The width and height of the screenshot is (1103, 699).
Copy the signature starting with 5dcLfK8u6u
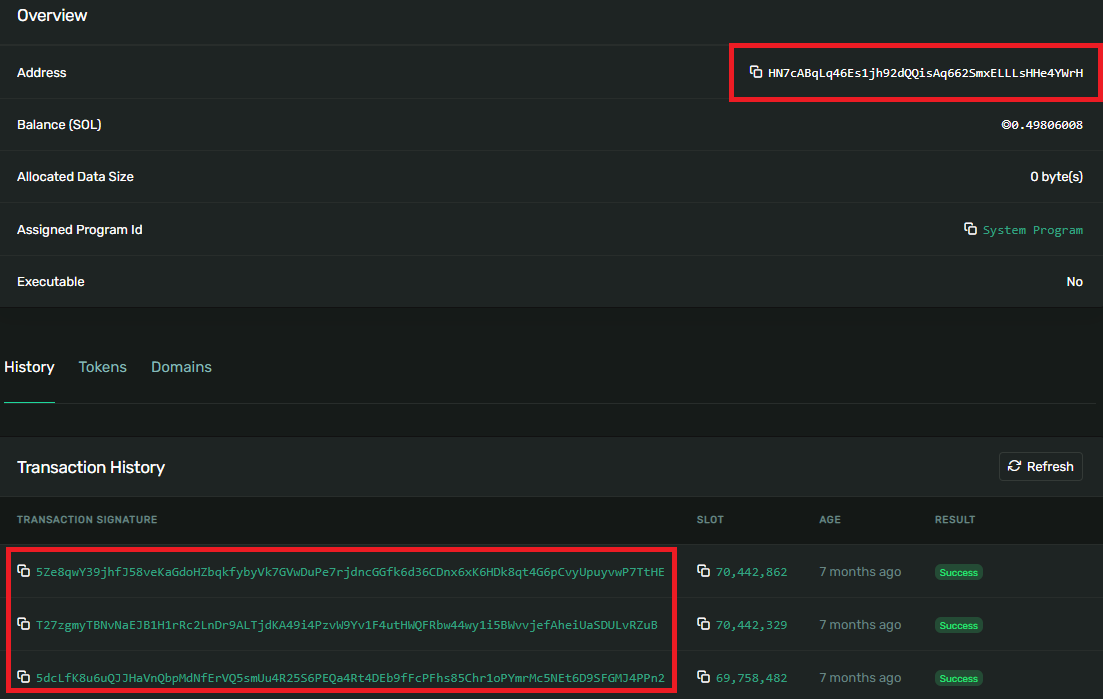coord(23,677)
